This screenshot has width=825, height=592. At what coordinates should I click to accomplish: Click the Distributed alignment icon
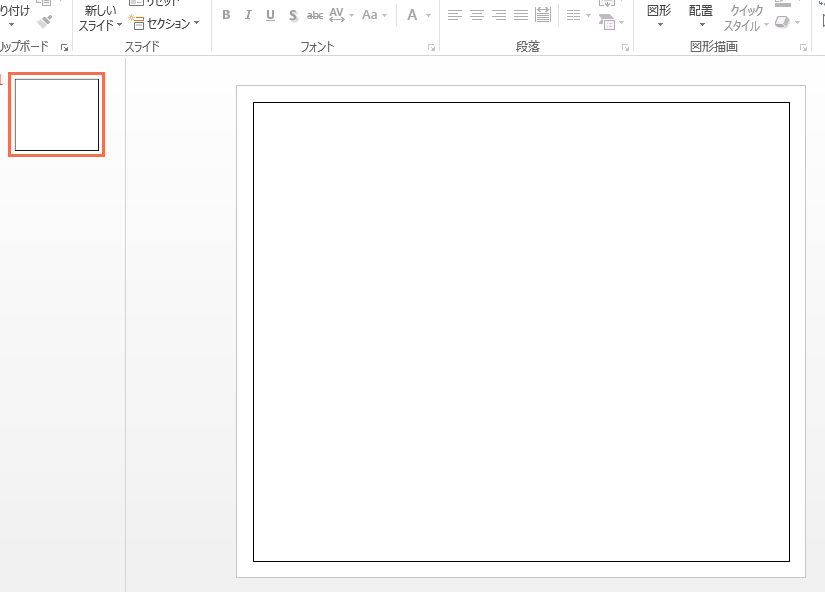(542, 15)
